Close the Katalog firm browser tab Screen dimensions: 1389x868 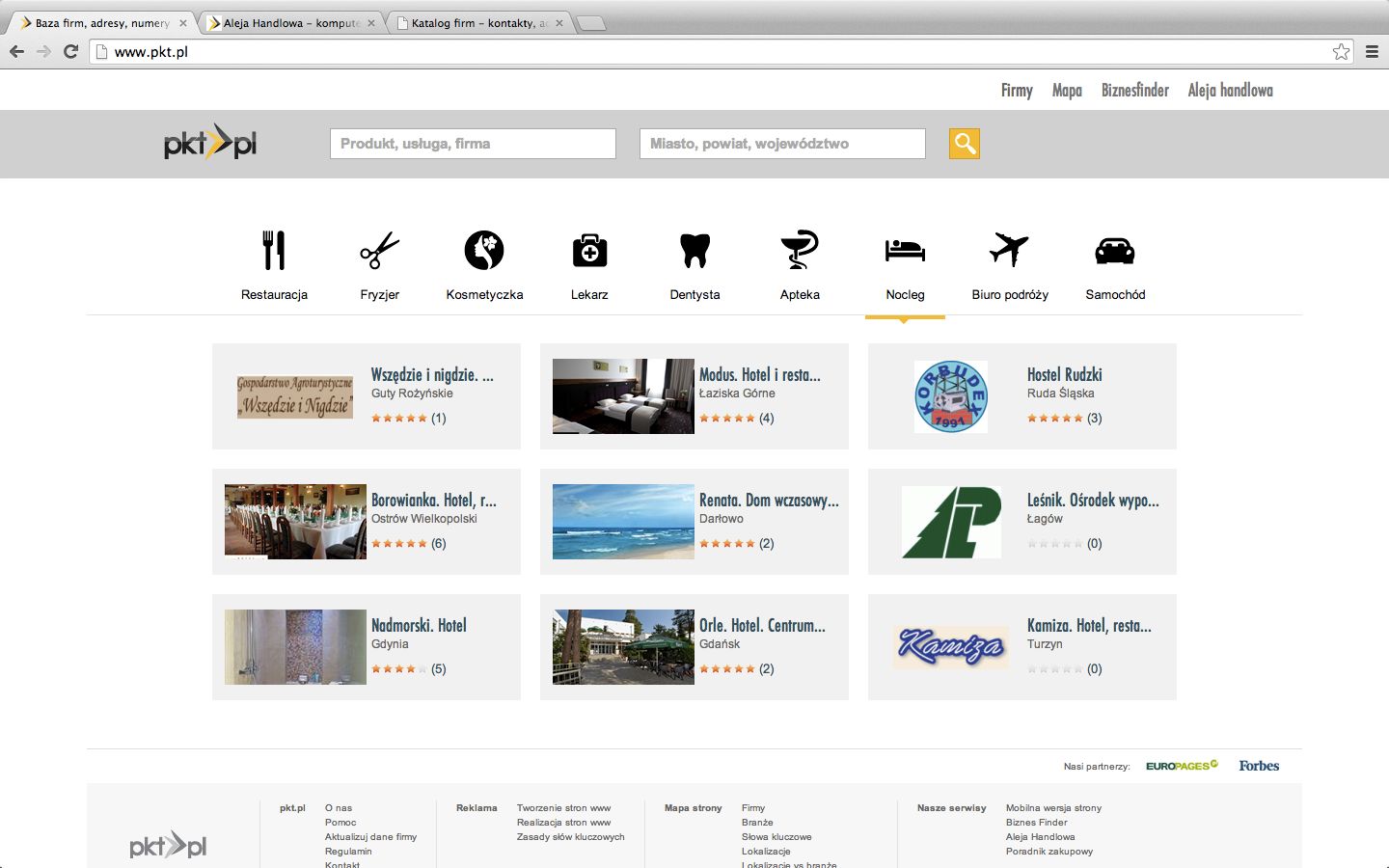click(559, 23)
